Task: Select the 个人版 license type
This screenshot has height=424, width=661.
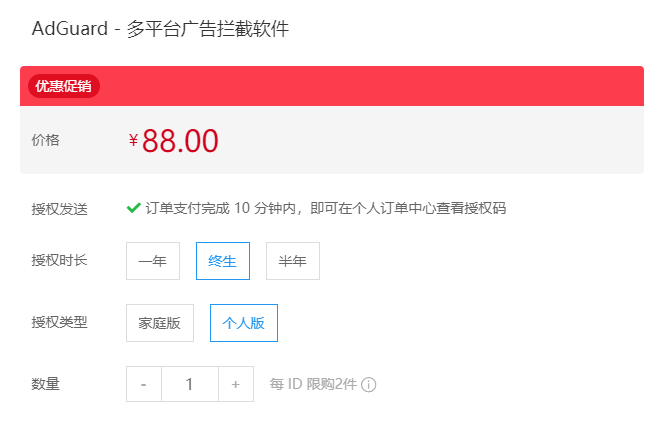Action: click(244, 323)
